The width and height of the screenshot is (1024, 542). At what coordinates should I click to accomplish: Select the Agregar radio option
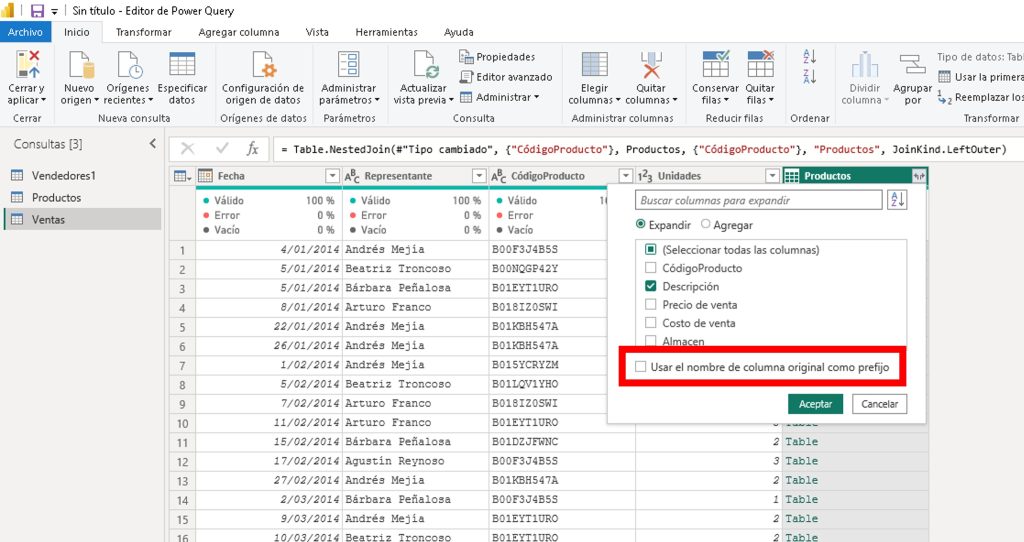point(706,225)
